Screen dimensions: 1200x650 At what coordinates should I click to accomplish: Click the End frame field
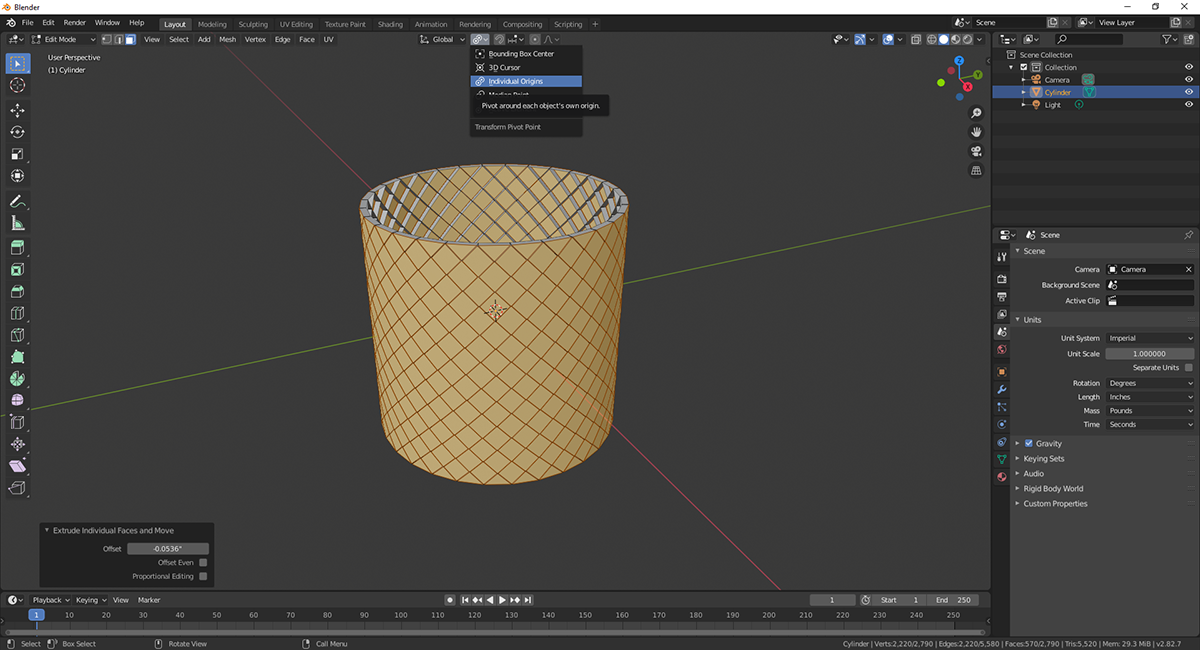(953, 600)
